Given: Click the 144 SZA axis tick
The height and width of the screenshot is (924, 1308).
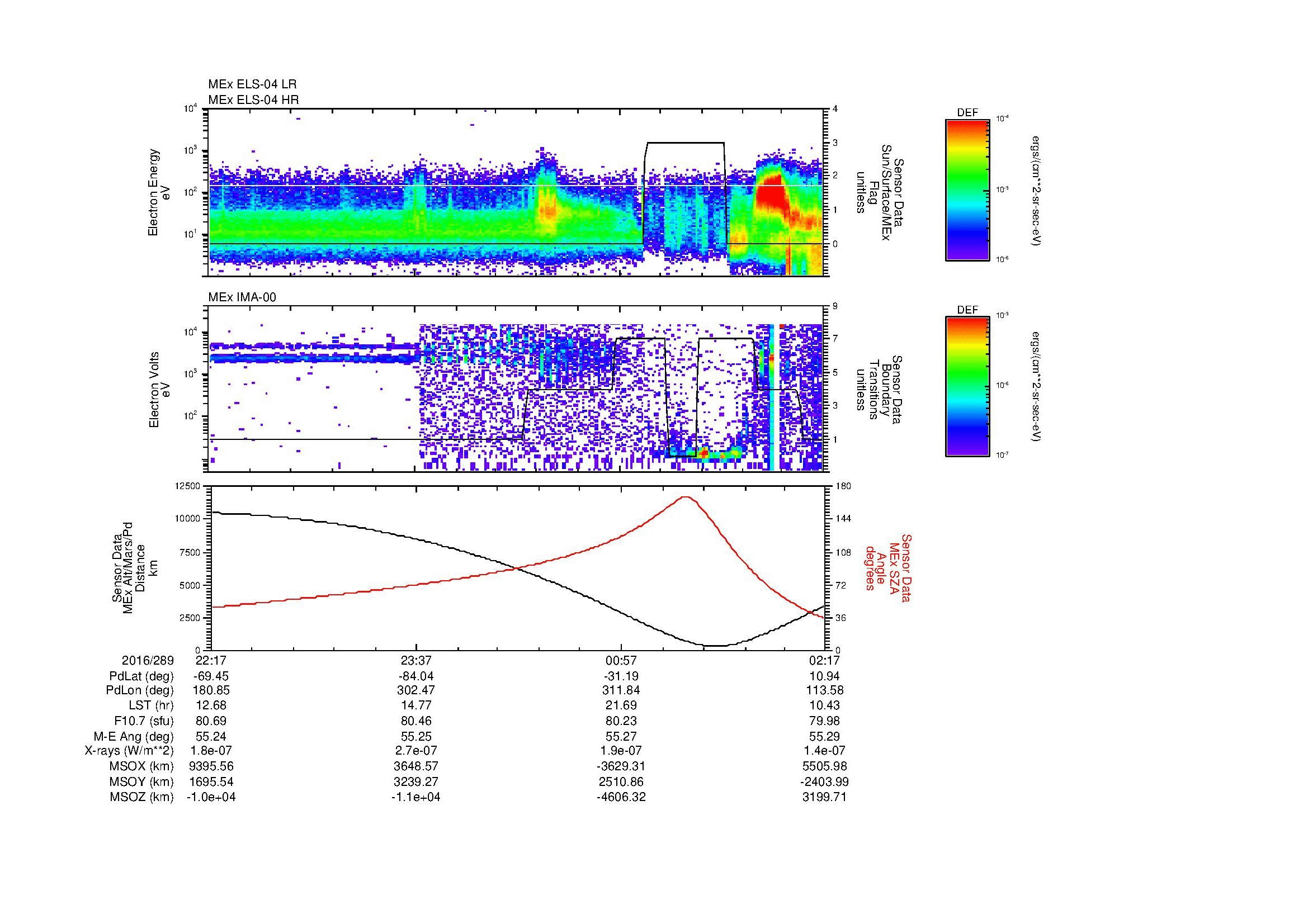Looking at the screenshot, I should tap(842, 519).
